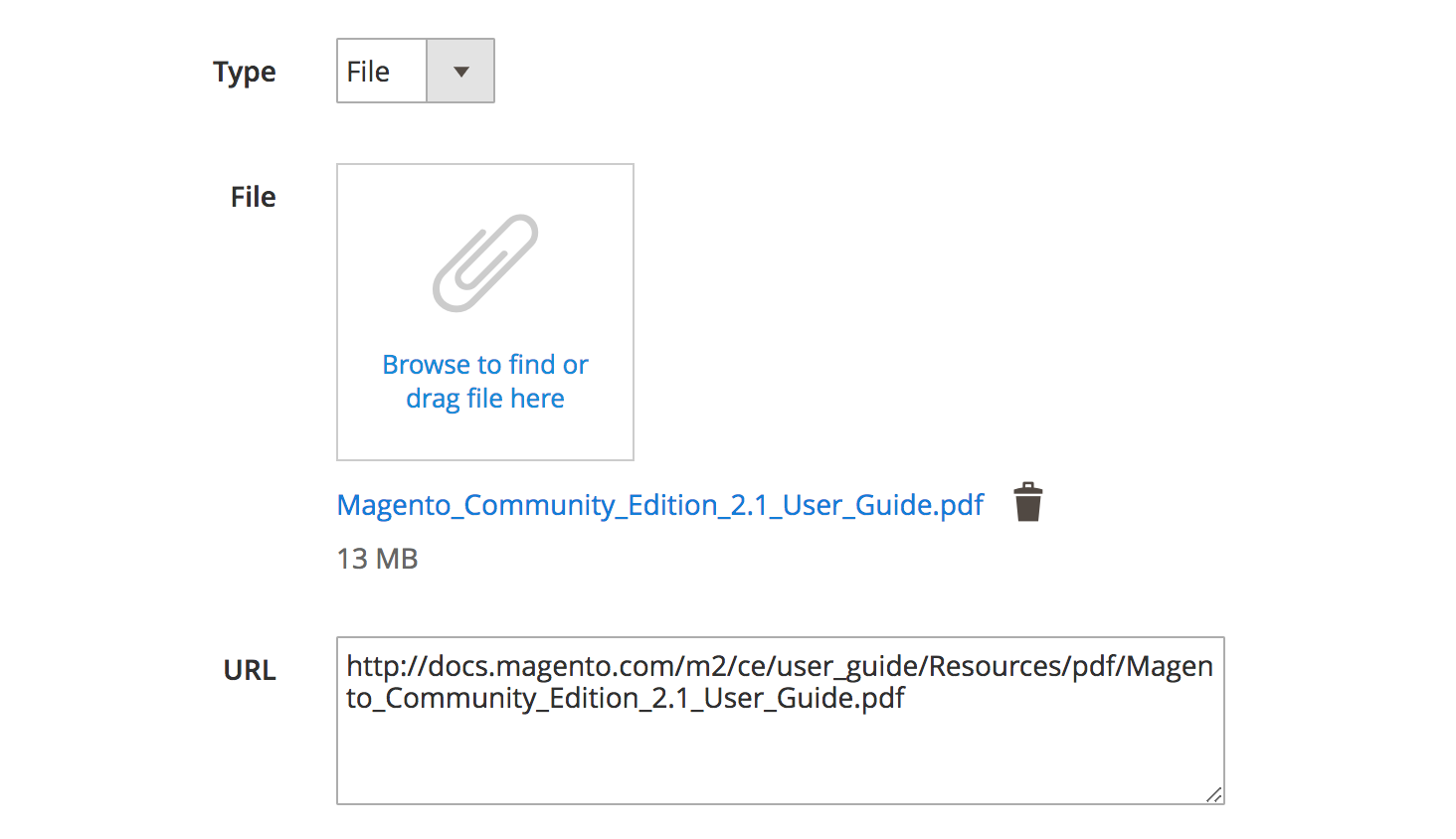The height and width of the screenshot is (839, 1456).
Task: Click the textarea resize handle
Action: 1213,794
